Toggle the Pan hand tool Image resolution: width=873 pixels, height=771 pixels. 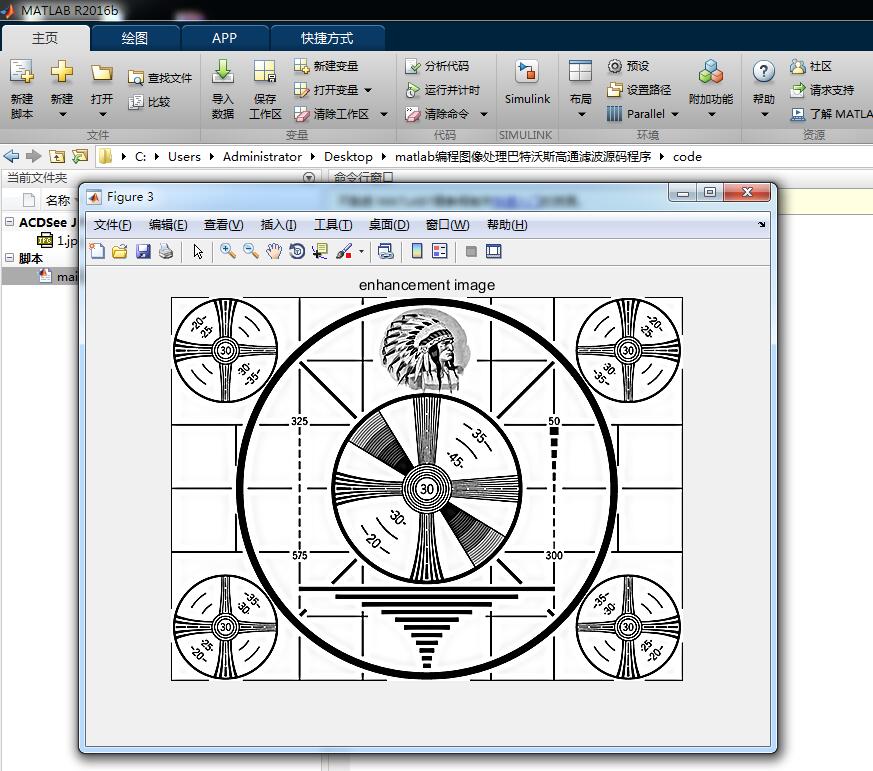tap(273, 252)
